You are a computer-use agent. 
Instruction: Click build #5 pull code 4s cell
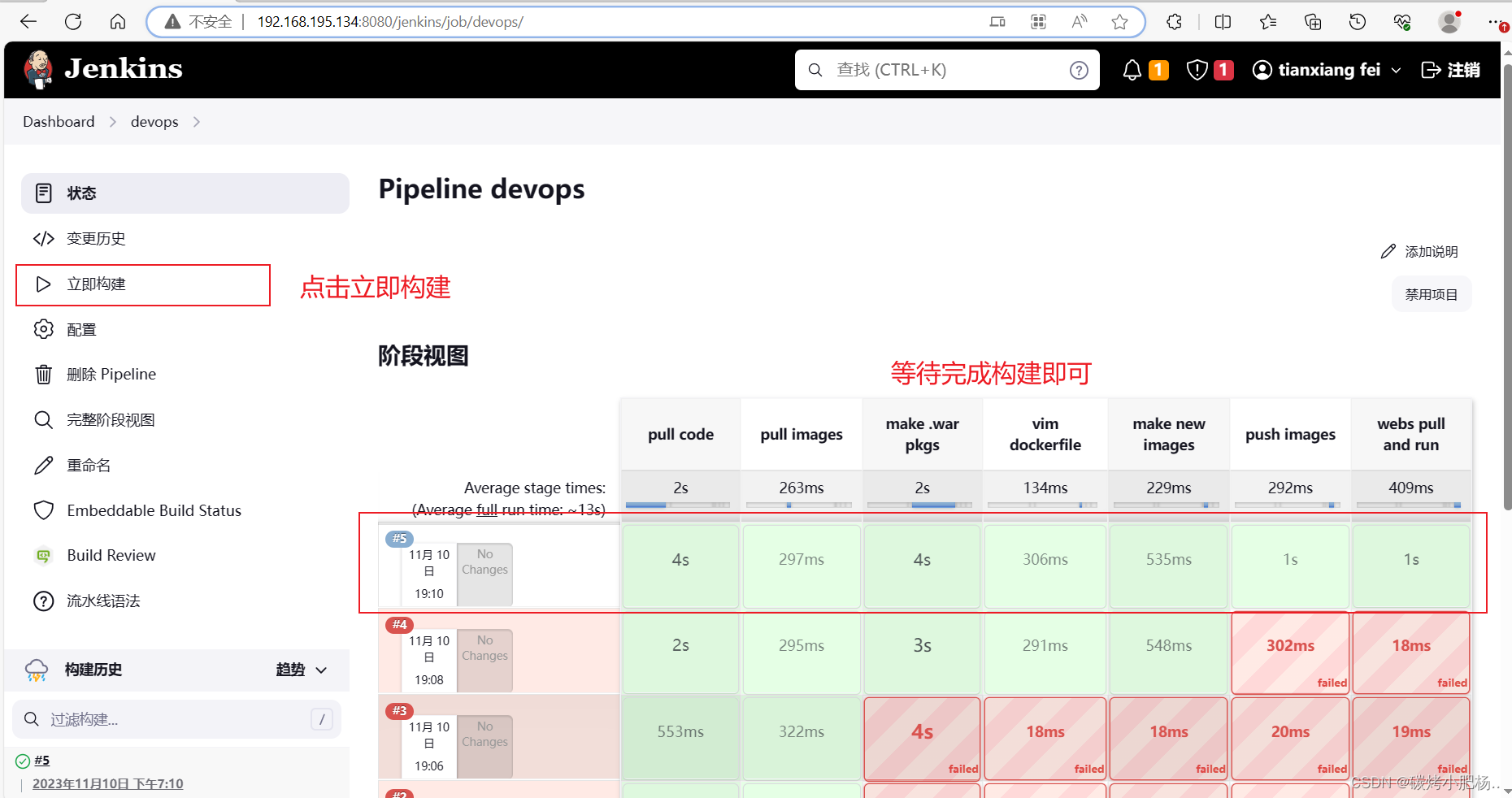click(x=680, y=566)
